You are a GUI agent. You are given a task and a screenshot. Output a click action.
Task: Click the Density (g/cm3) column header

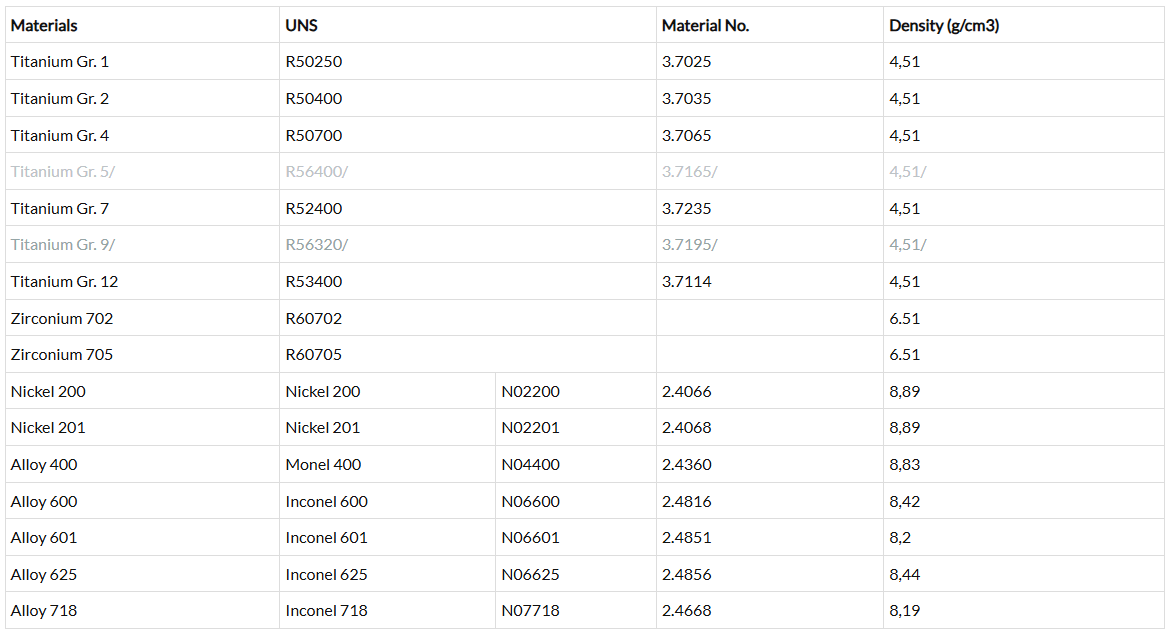943,26
